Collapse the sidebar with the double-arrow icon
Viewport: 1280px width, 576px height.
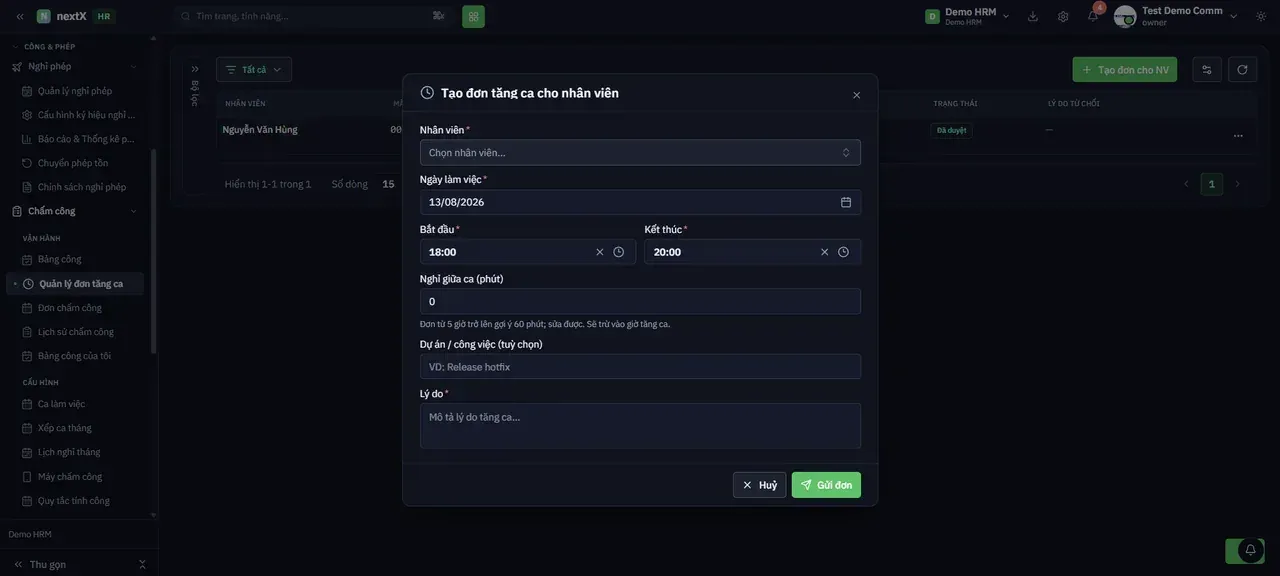point(20,16)
